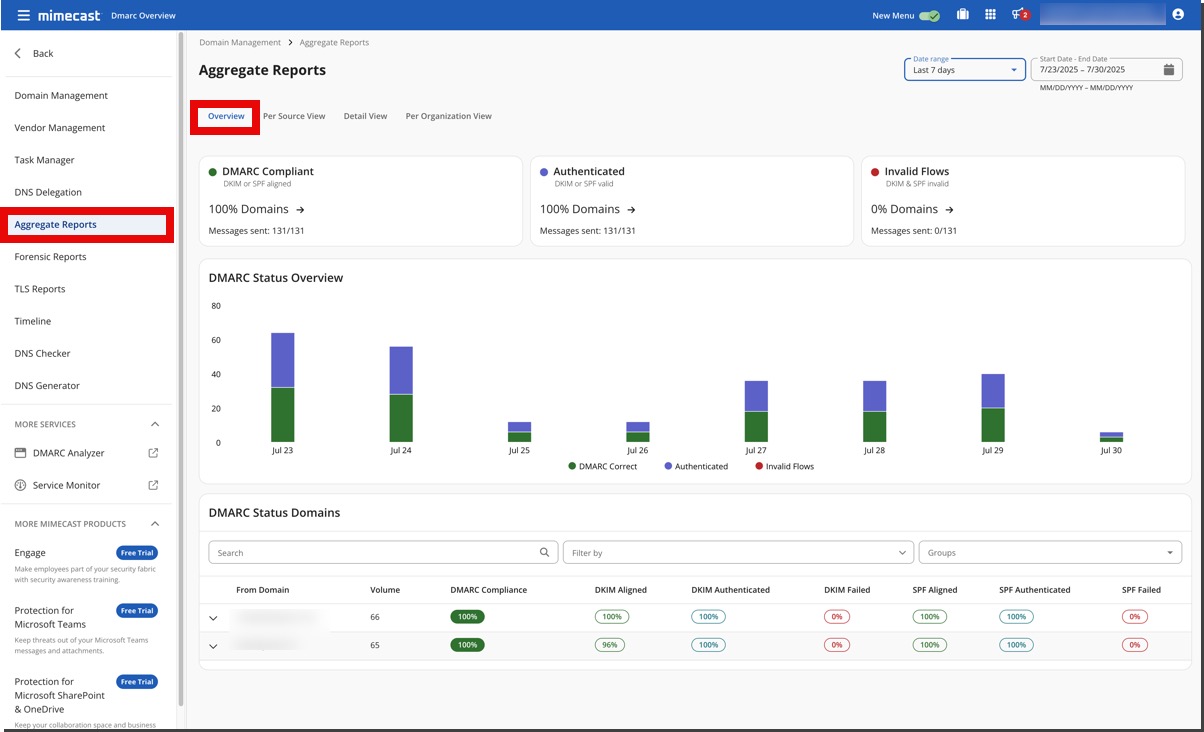Screen dimensions: 1204x732
Task: Toggle the New Menu switch
Action: pyautogui.click(x=930, y=15)
